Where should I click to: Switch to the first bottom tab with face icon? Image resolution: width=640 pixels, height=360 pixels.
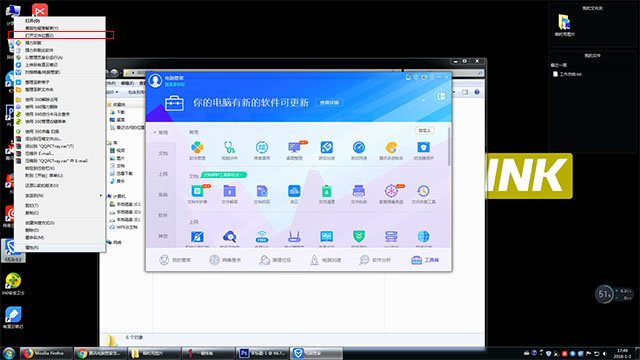[x=175, y=260]
